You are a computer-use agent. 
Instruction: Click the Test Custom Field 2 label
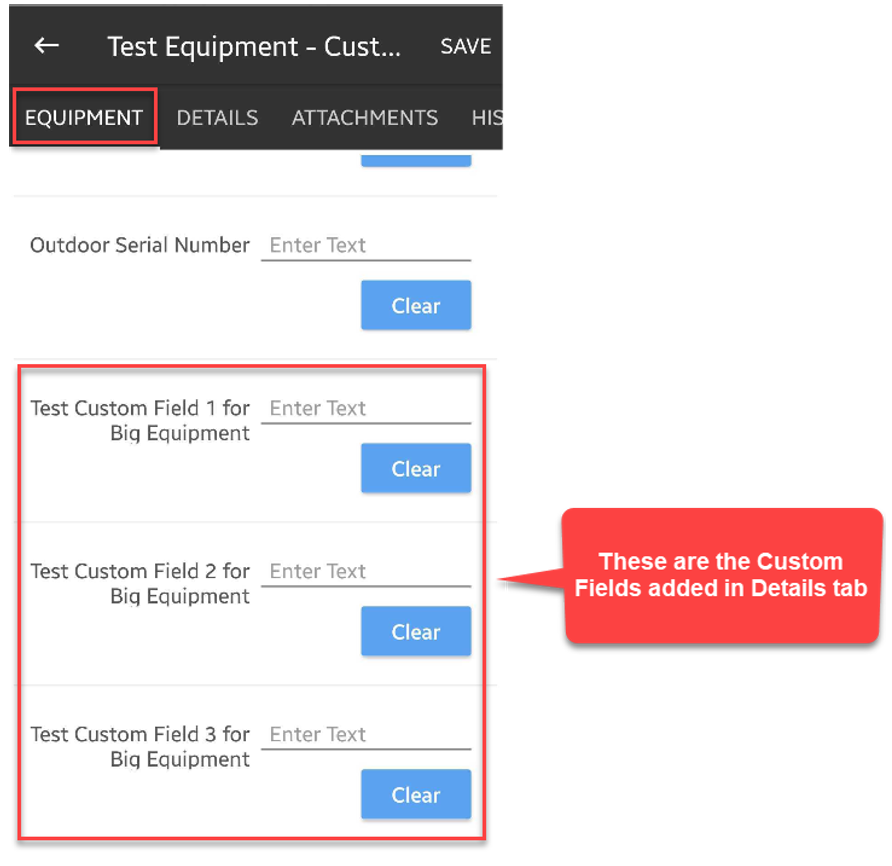click(x=140, y=584)
